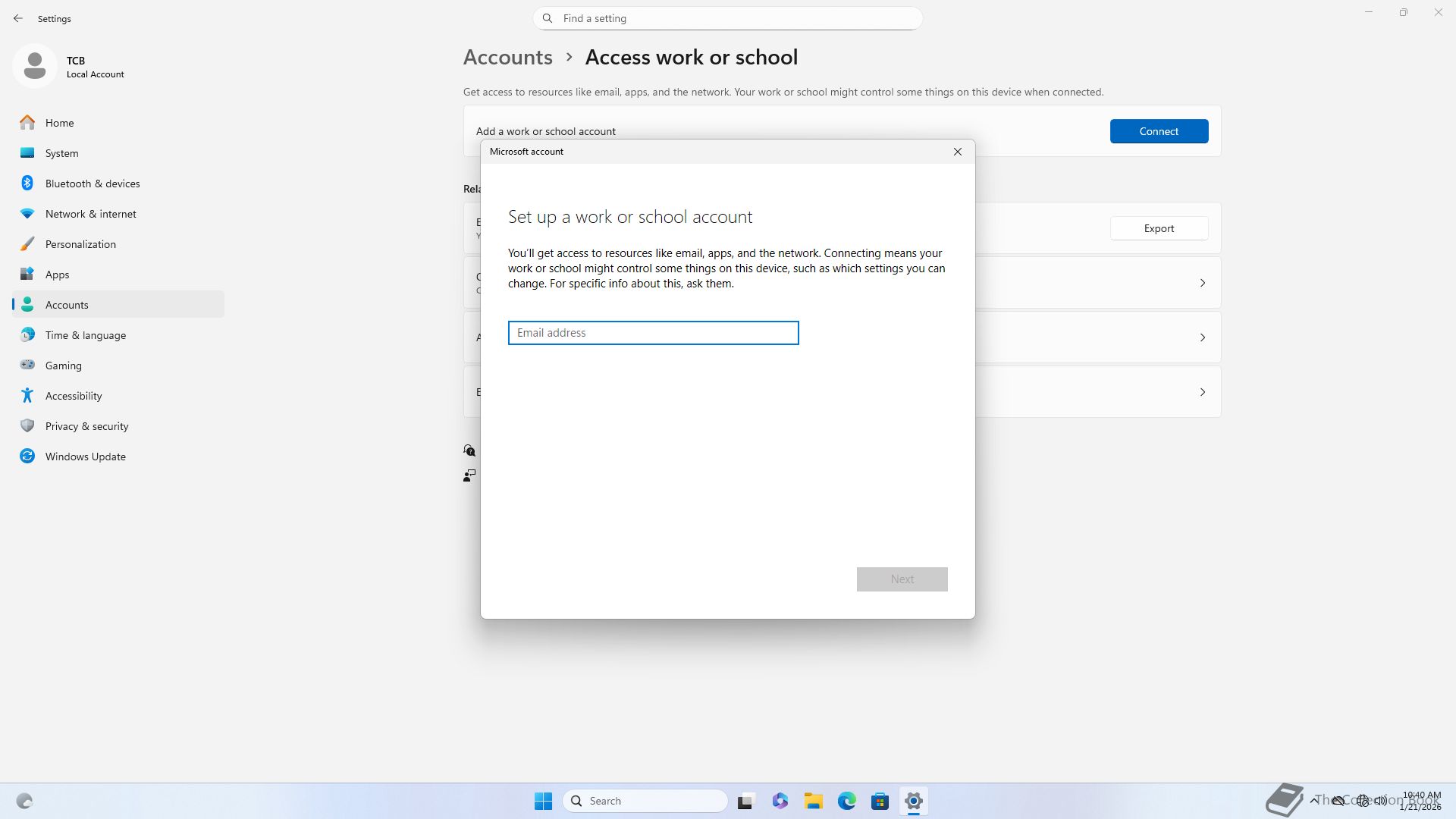
Task: Click the Export button
Action: 1158,228
